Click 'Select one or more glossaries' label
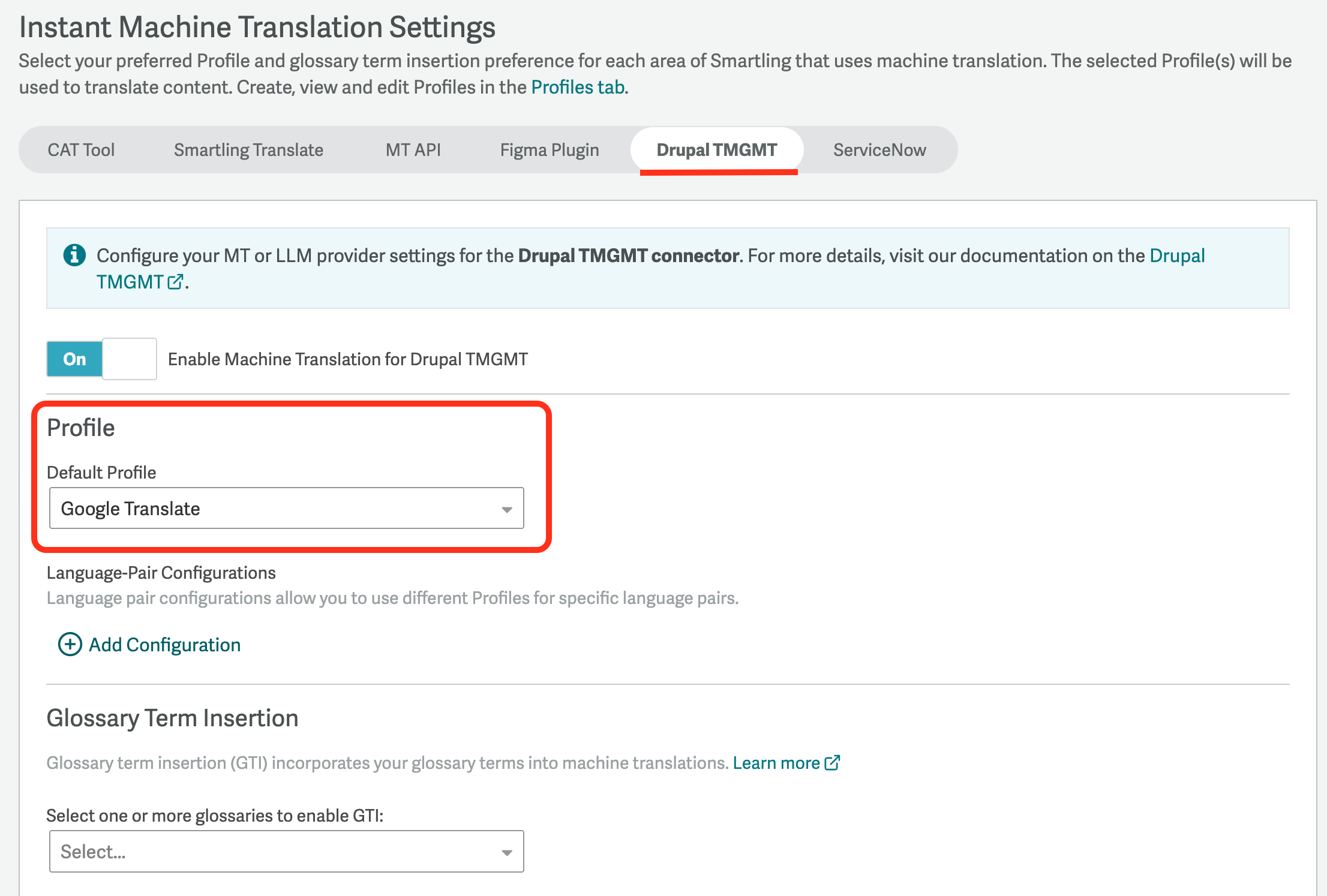 215,816
